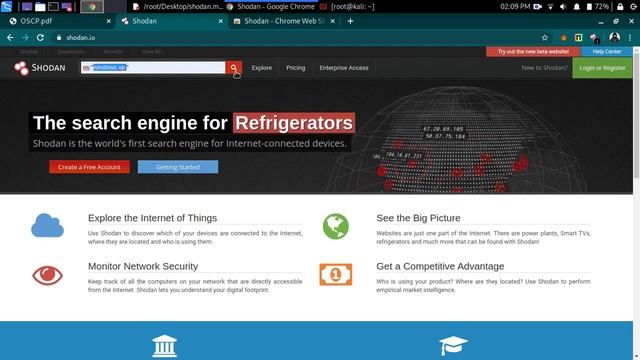640x360 pixels.
Task: Click the orange money bill icon
Action: point(336,275)
